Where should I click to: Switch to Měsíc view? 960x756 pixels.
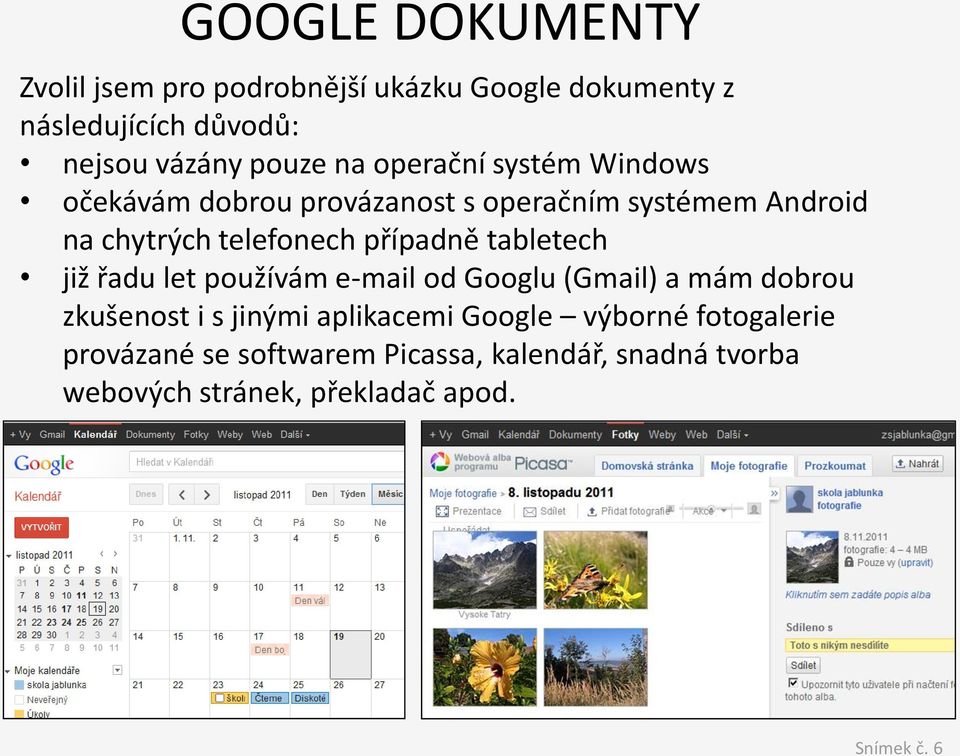pyautogui.click(x=388, y=494)
